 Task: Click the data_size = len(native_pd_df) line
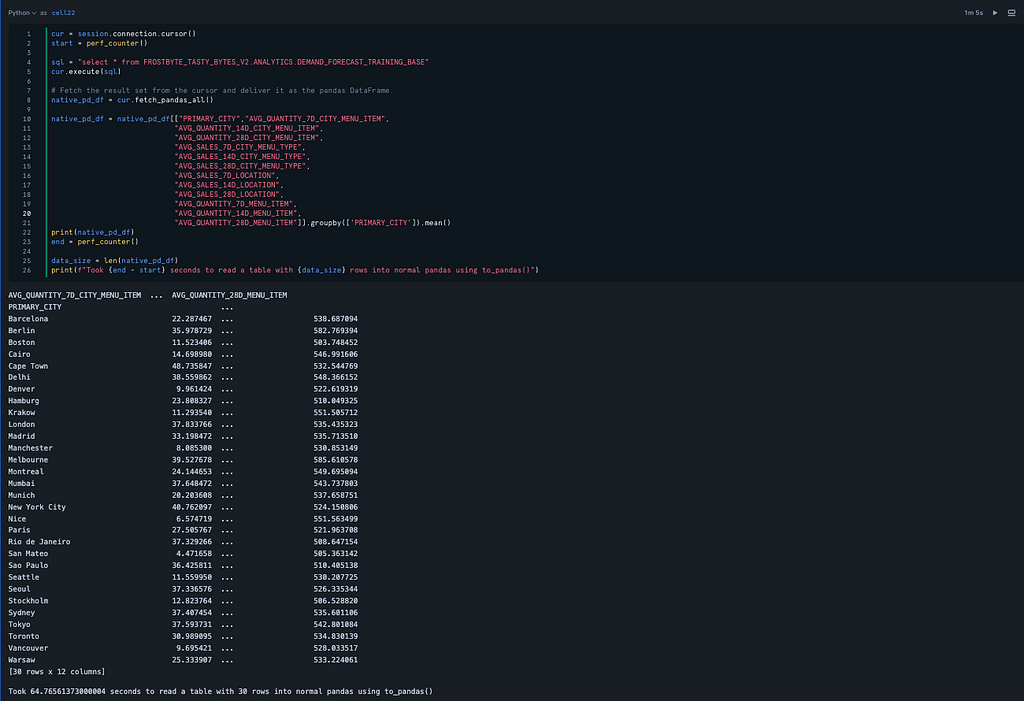(114, 260)
